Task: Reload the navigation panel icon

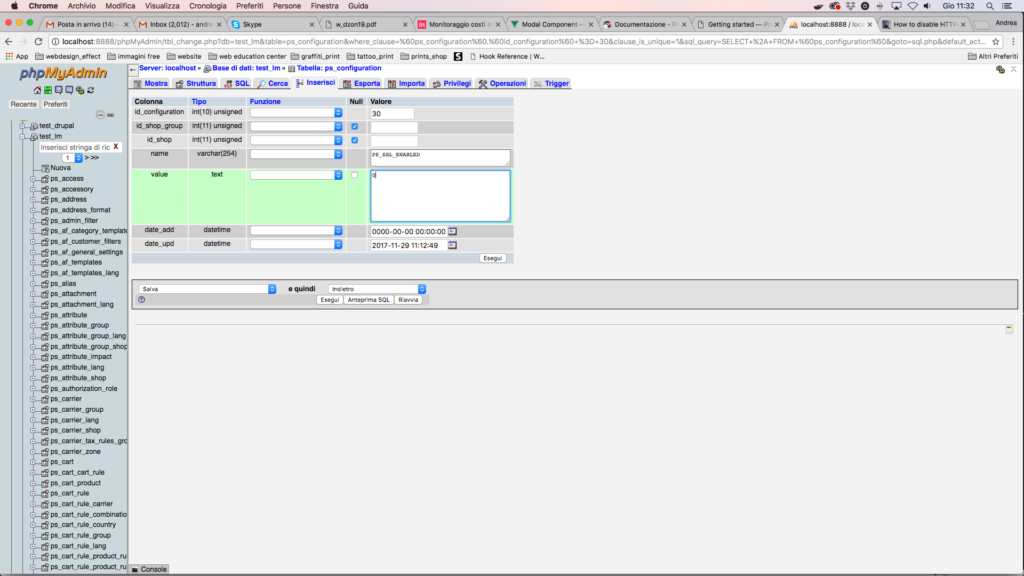Action: 90,90
